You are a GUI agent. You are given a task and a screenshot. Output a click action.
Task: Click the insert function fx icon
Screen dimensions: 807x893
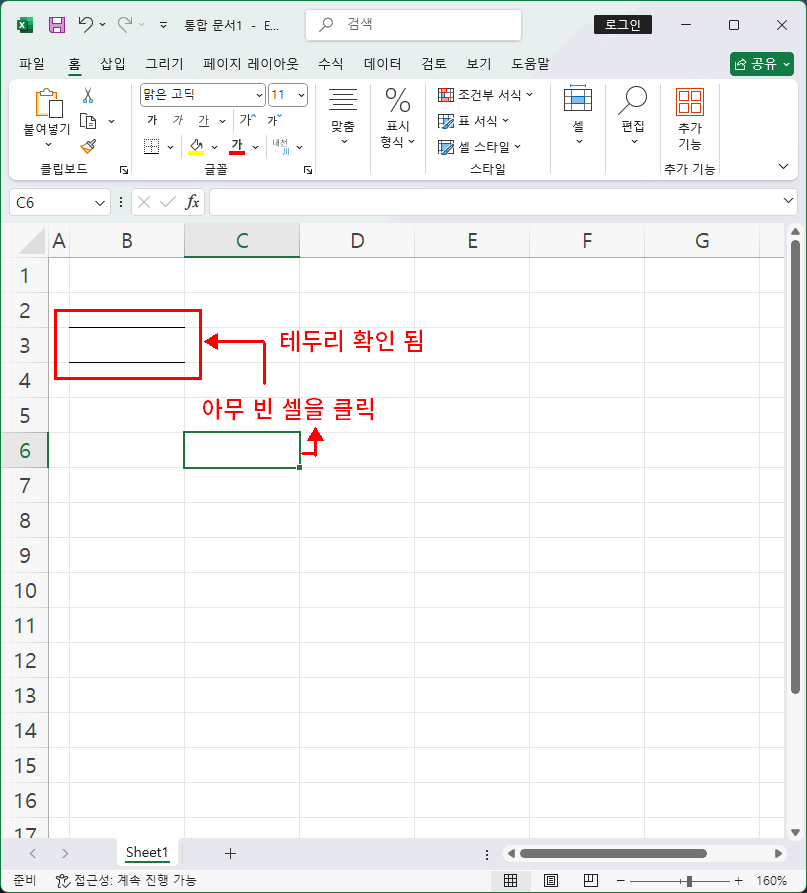point(192,202)
